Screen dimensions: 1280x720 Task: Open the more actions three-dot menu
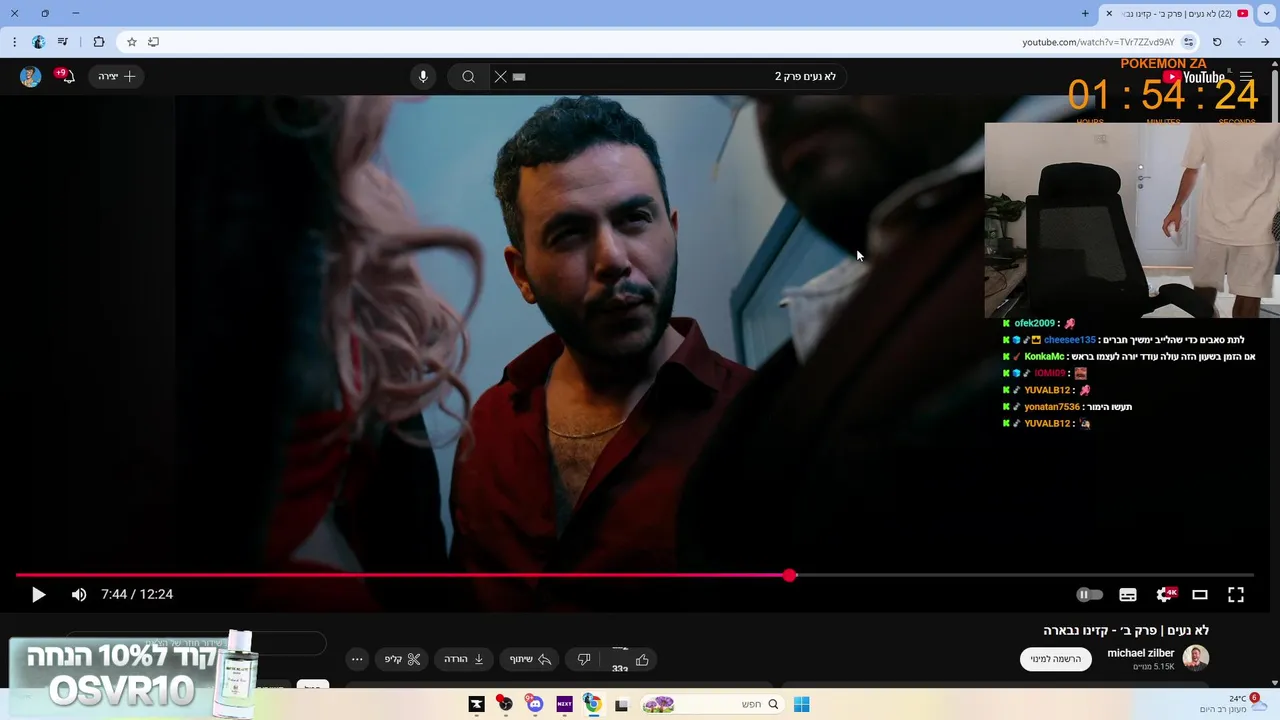pos(357,659)
